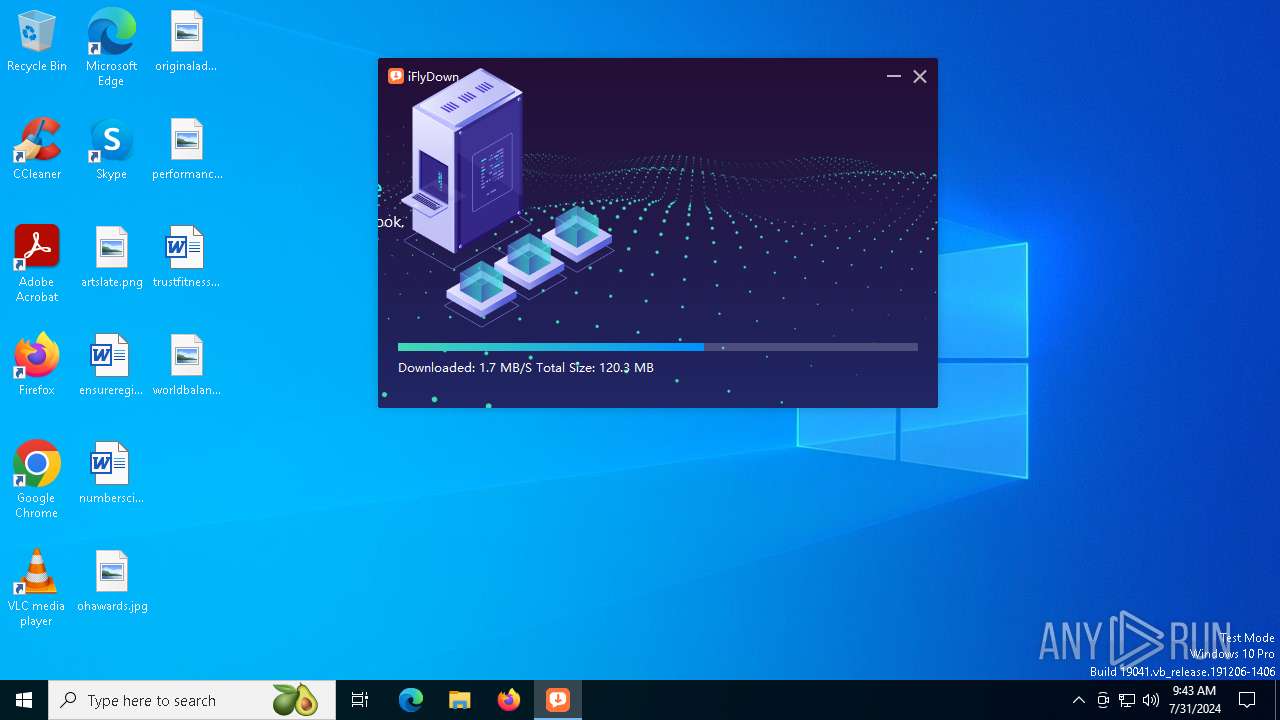Viewport: 1280px width, 720px height.
Task: Open File Explorer from the taskbar
Action: click(x=460, y=700)
